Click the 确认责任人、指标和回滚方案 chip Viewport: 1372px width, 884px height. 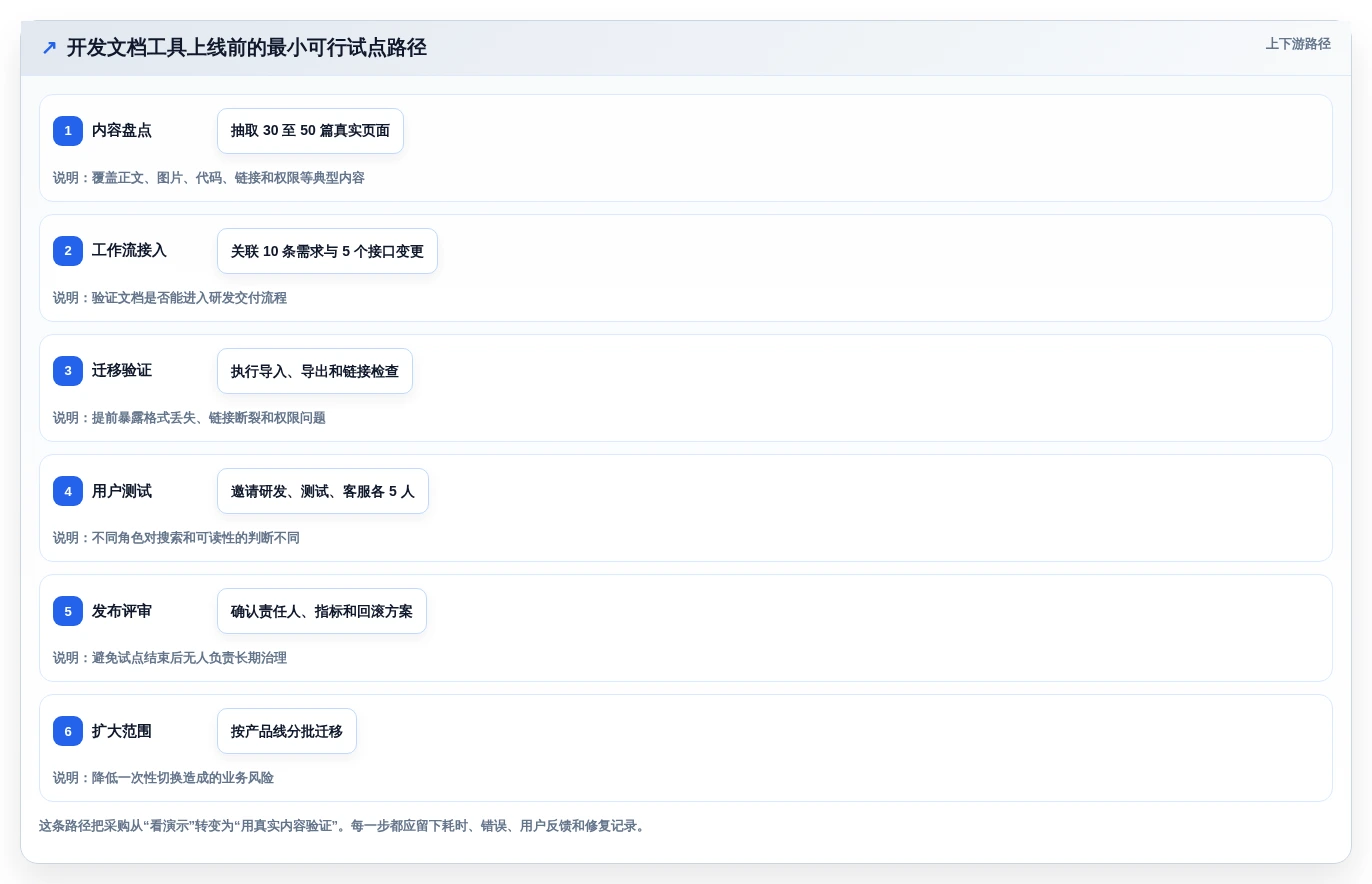(322, 611)
